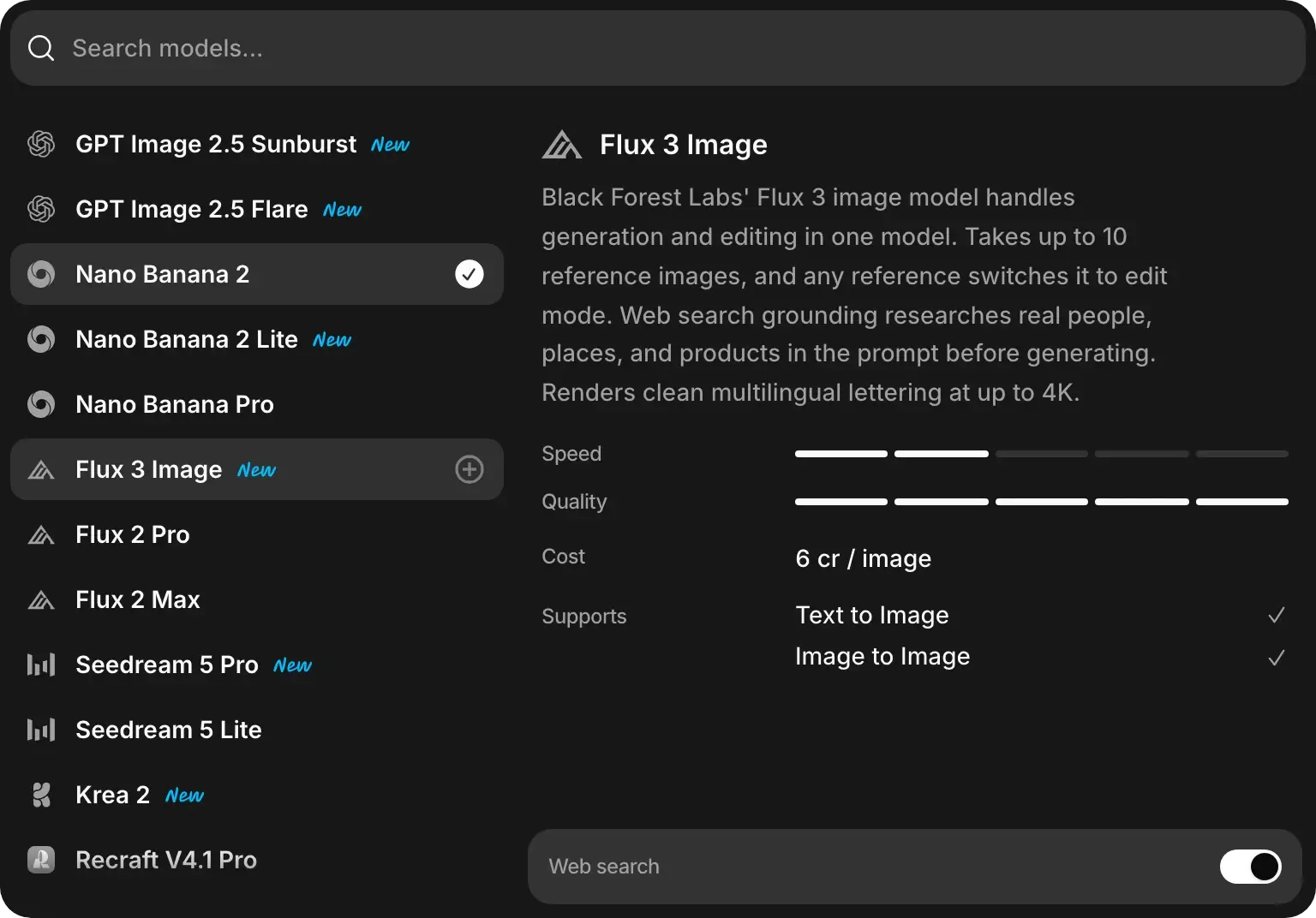
Task: Choose Nano Banana 2 Lite from list
Action: pos(257,339)
